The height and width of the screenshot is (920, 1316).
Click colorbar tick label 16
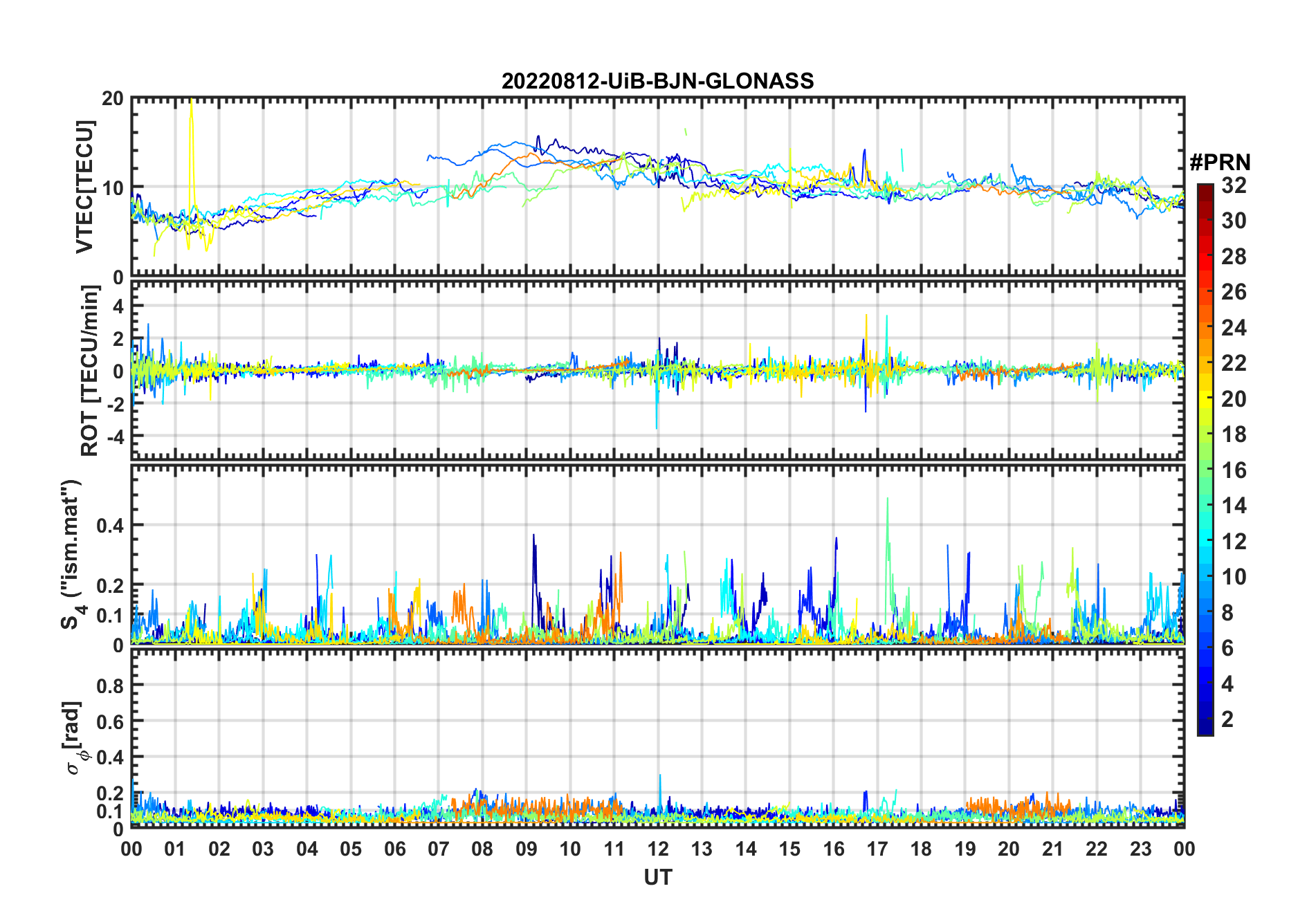tap(1234, 470)
